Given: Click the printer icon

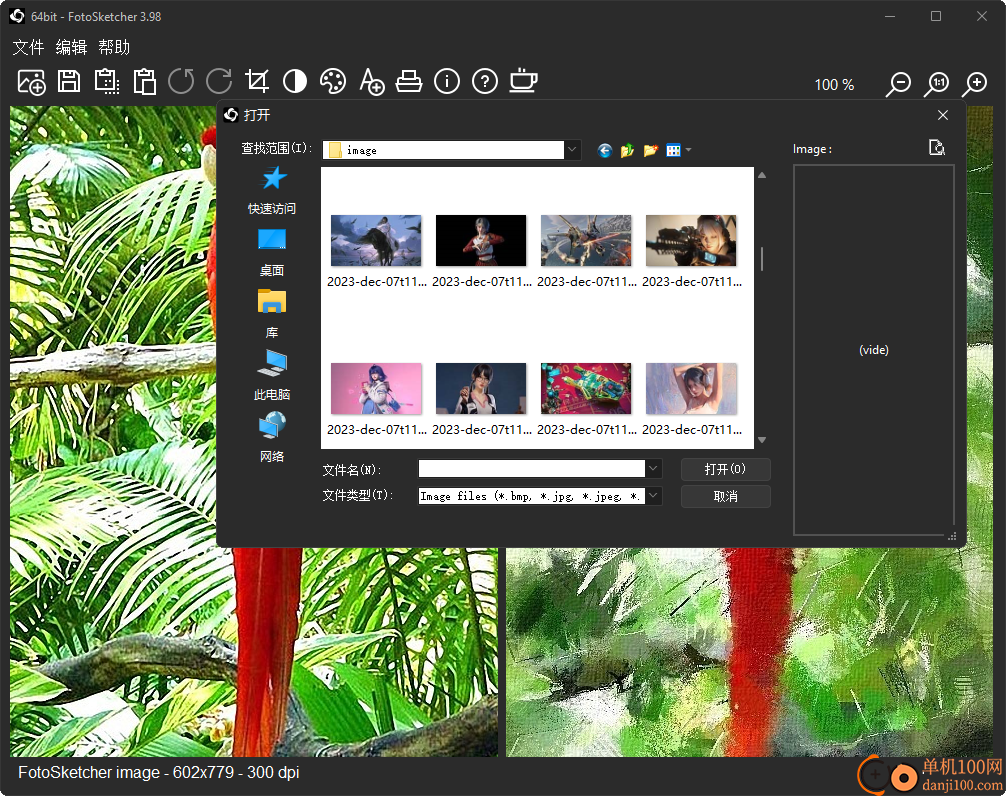Looking at the screenshot, I should click(409, 82).
